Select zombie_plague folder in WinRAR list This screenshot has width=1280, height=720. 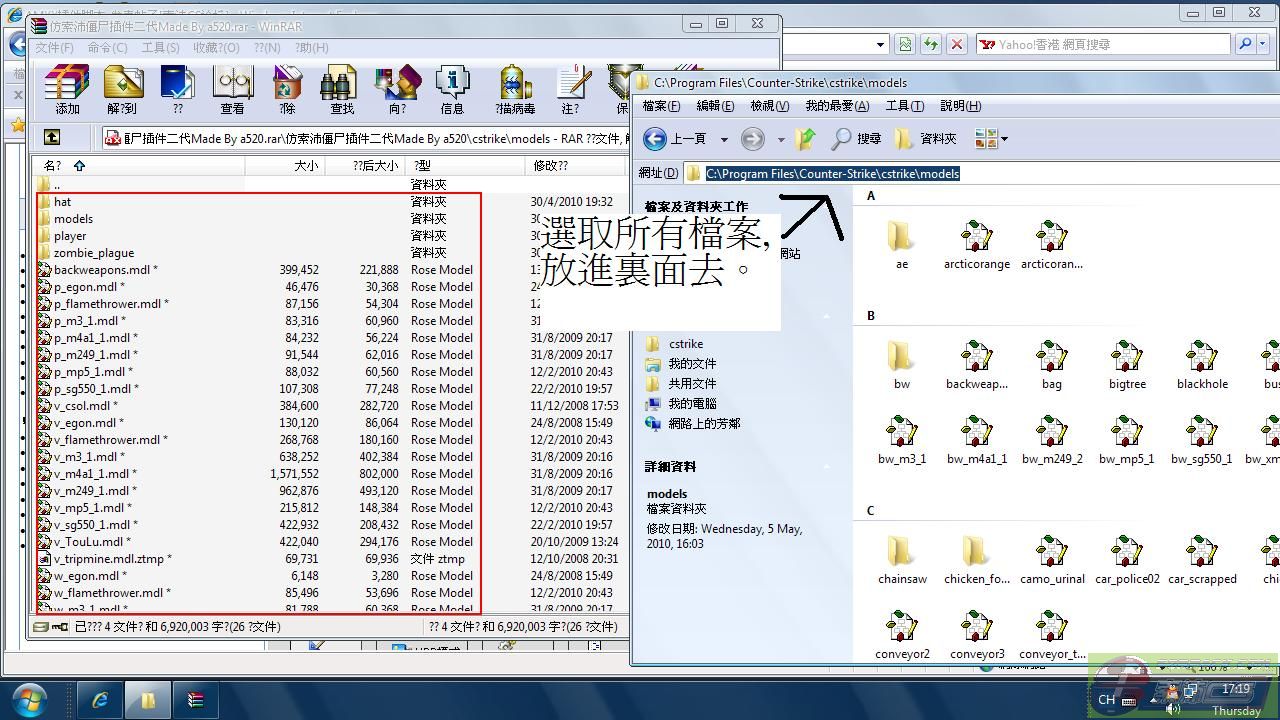coord(94,253)
